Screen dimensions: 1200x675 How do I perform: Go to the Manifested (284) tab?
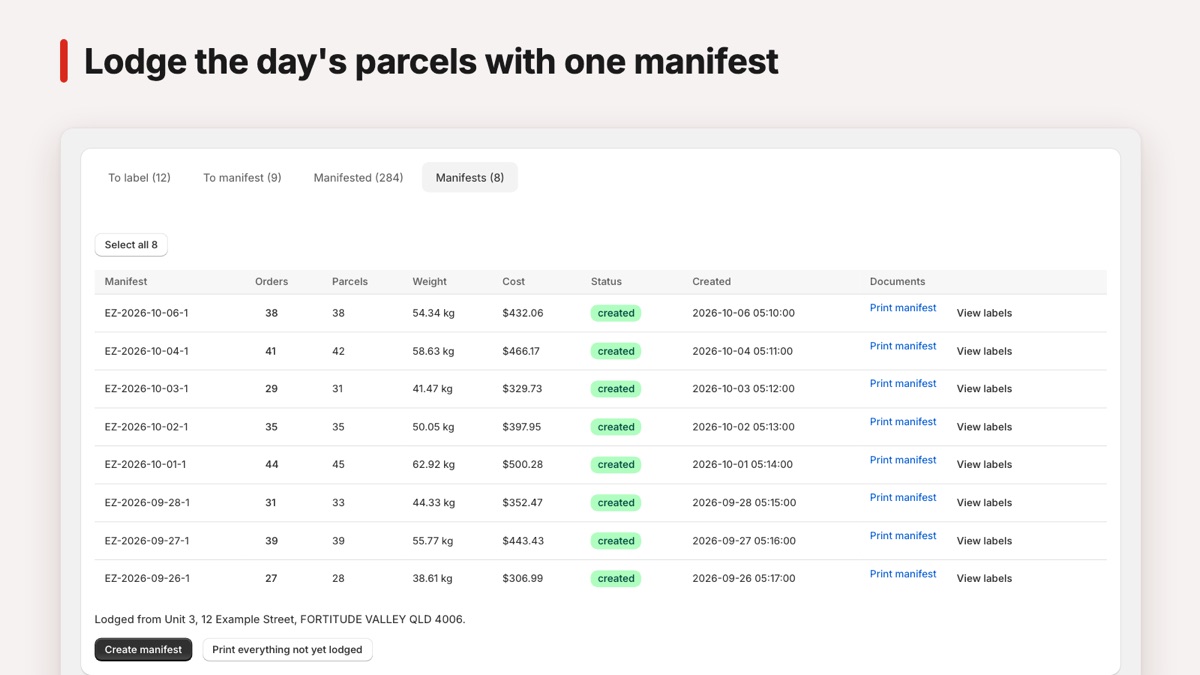(x=358, y=177)
